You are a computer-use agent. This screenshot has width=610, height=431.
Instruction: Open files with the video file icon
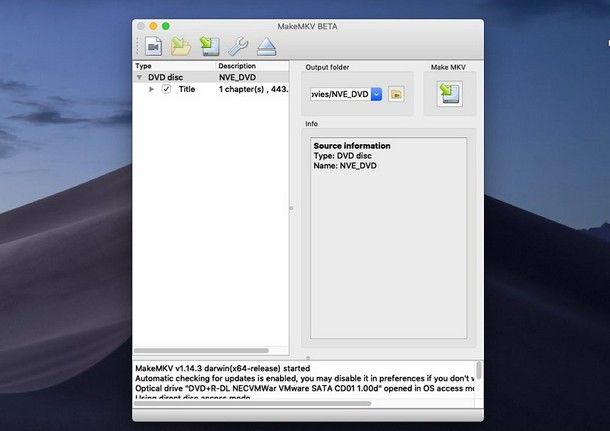coord(153,47)
